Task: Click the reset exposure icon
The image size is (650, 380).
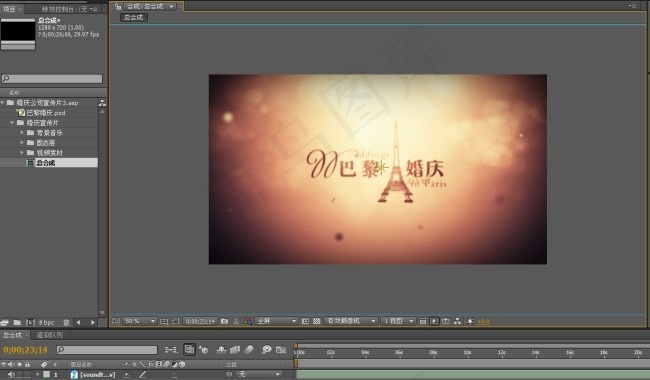Action: [x=470, y=321]
